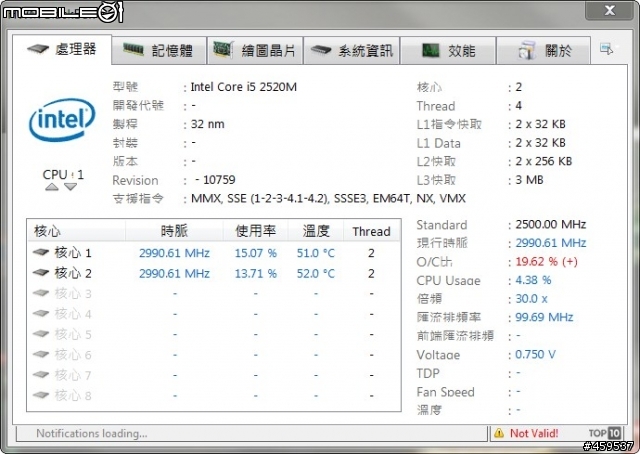The width and height of the screenshot is (640, 454).
Task: Click the document icon on 關於 tab
Action: [527, 50]
